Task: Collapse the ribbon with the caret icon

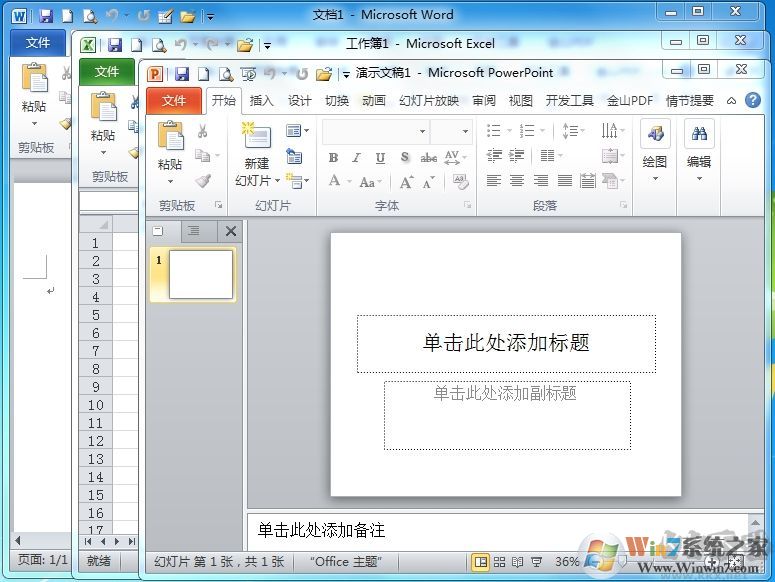Action: (x=732, y=101)
